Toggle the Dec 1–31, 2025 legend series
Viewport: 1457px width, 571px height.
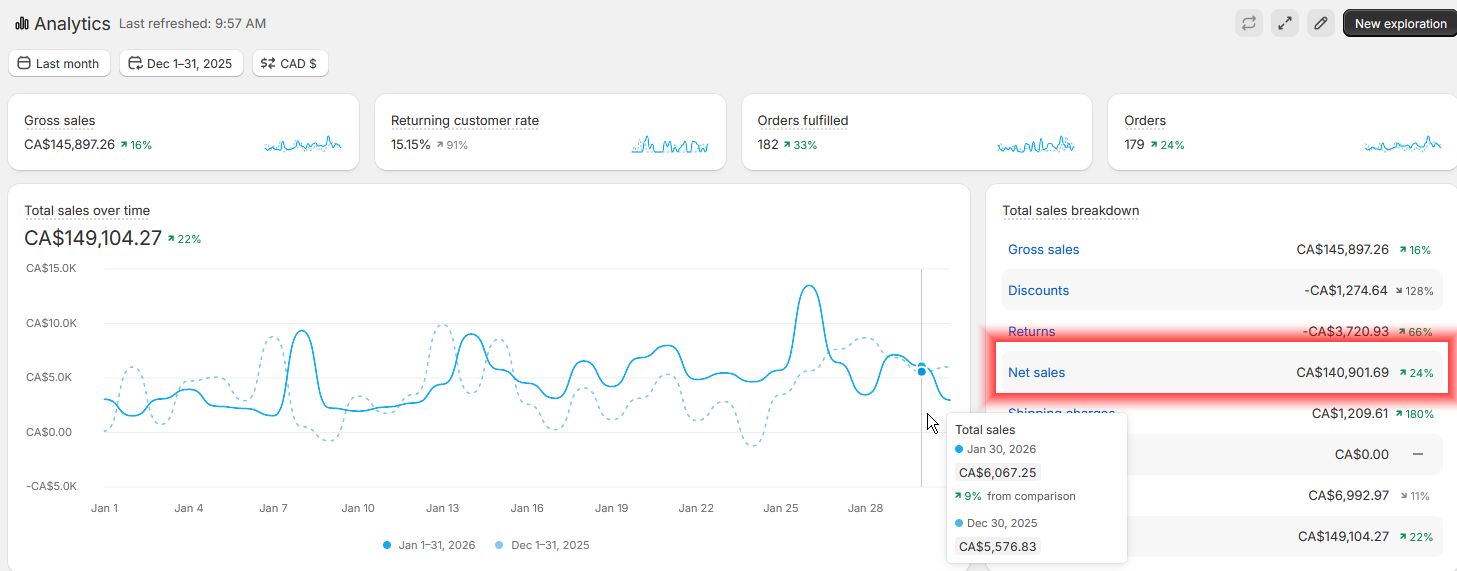[x=547, y=545]
